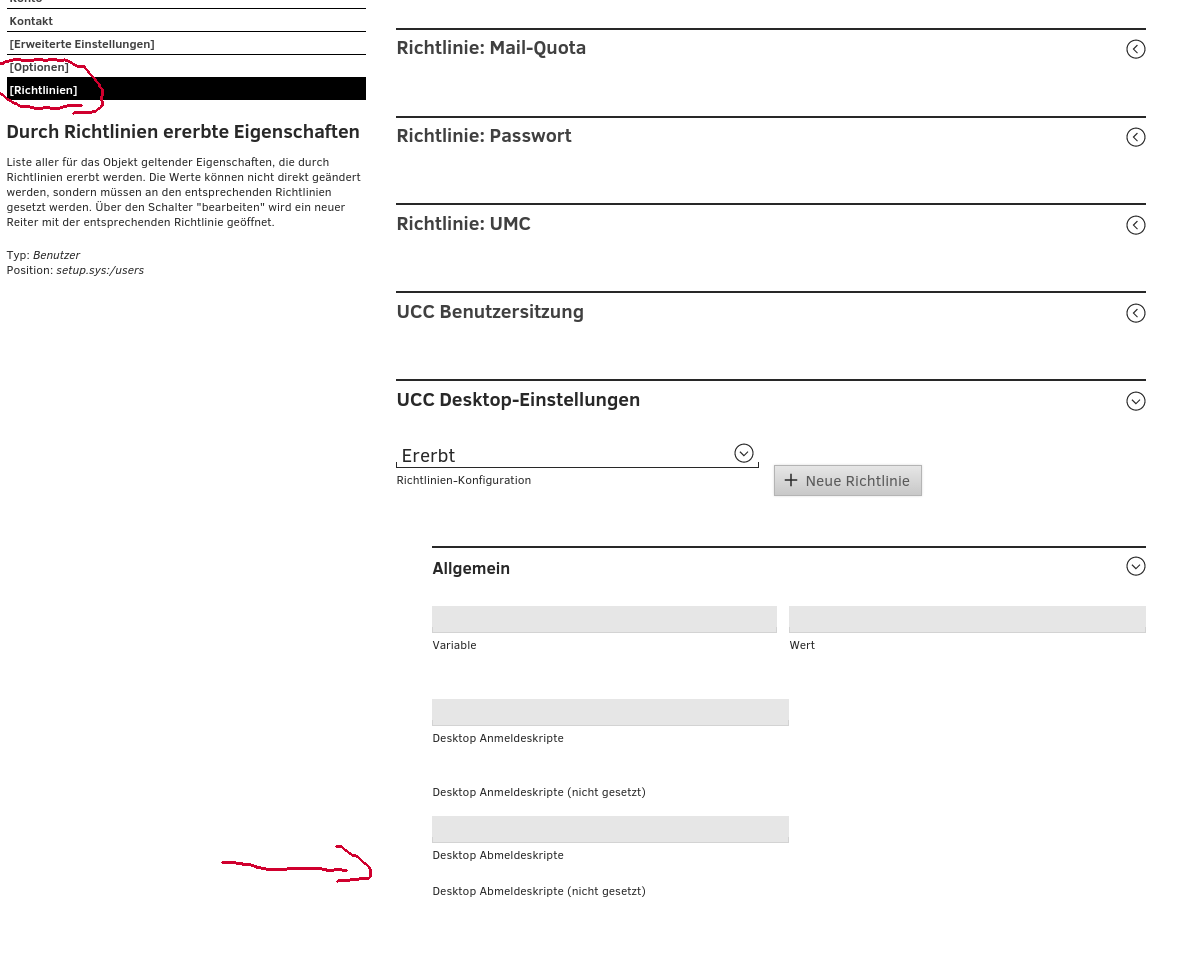Click the UCC Benutzersitzung heading
The width and height of the screenshot is (1200, 975).
pos(490,312)
